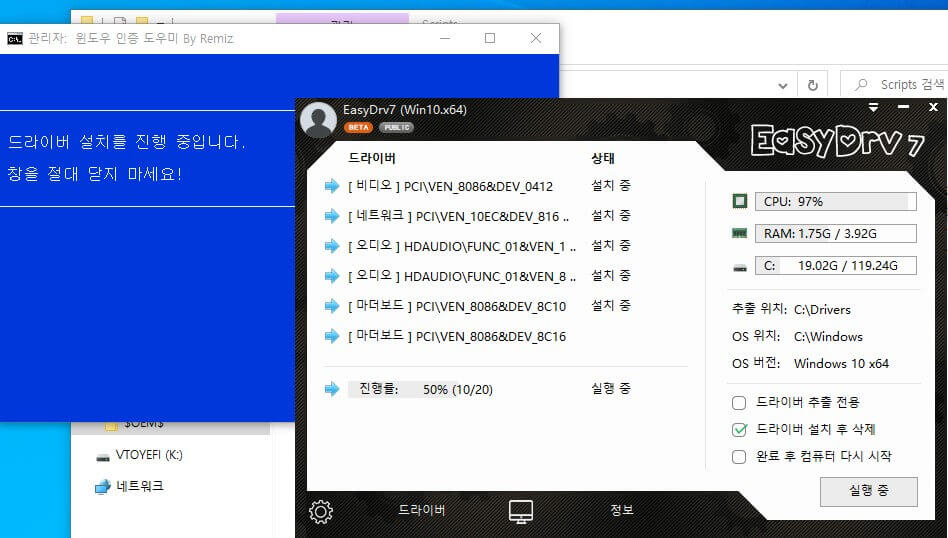948x538 pixels.
Task: Select VTOYEFI (K:) drive in Explorer
Action: coord(139,455)
